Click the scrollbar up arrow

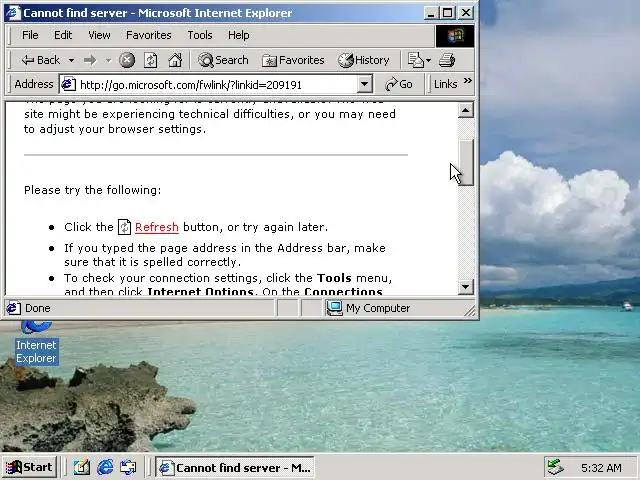(x=466, y=110)
